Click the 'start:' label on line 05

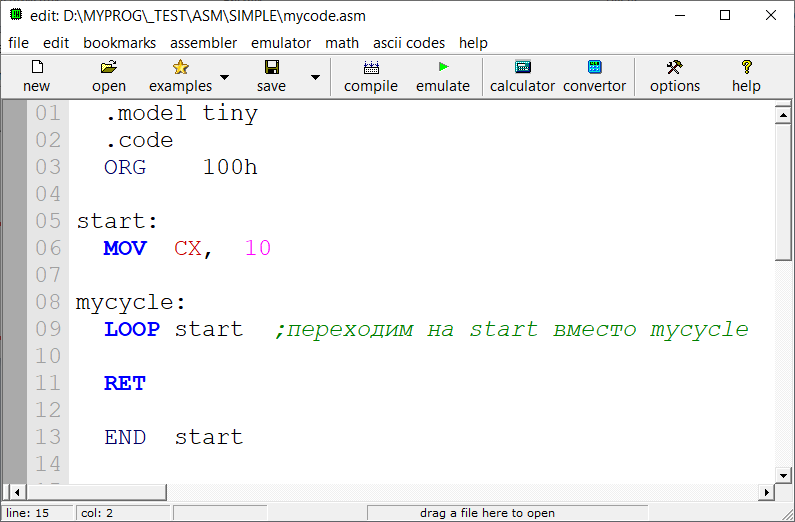pyautogui.click(x=118, y=221)
